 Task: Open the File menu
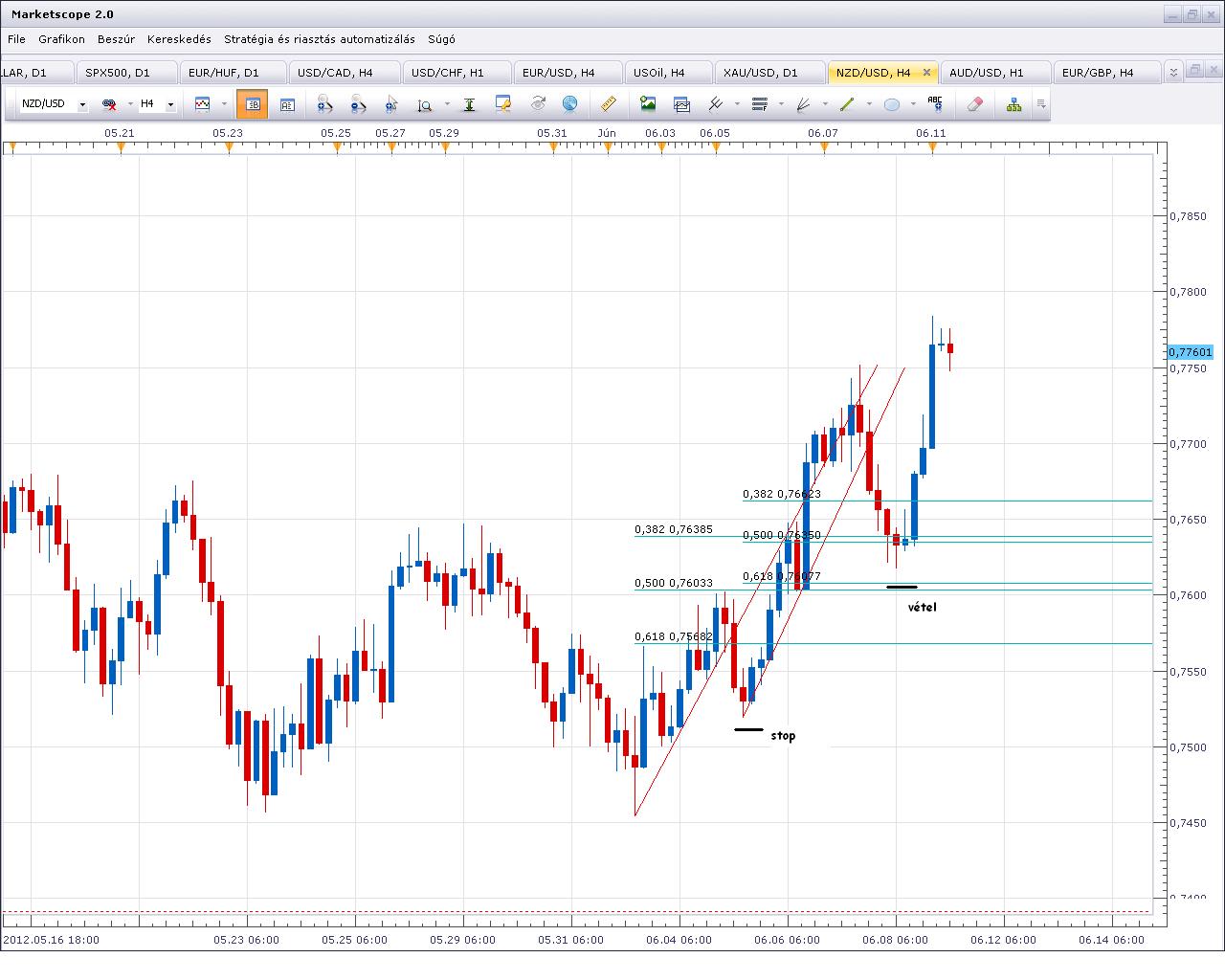(x=16, y=39)
